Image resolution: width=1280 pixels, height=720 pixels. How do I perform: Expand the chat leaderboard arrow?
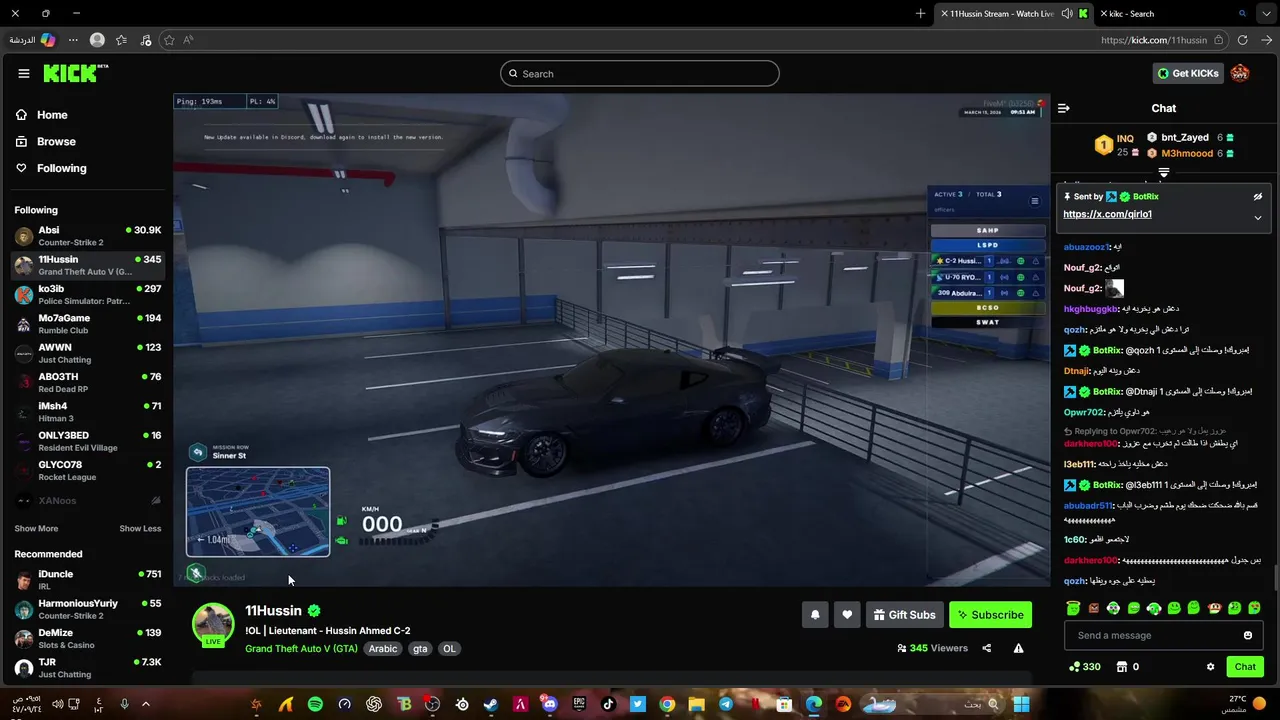(x=1163, y=172)
